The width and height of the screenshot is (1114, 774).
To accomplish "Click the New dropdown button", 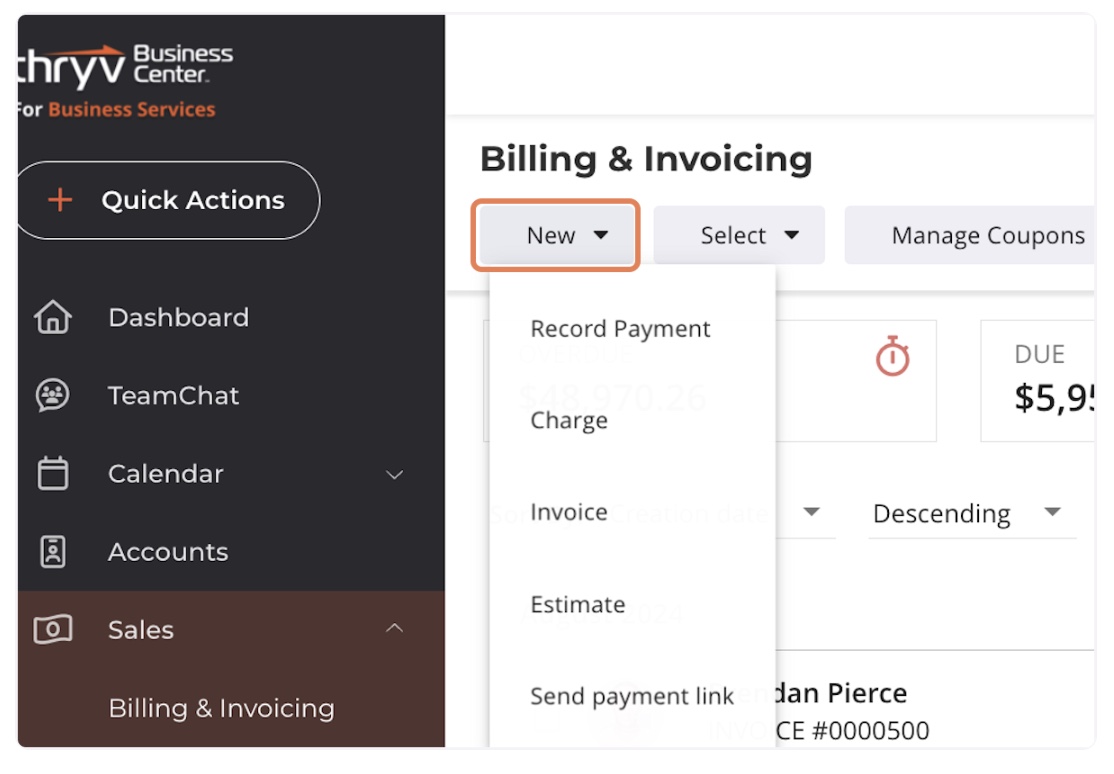I will 556,235.
